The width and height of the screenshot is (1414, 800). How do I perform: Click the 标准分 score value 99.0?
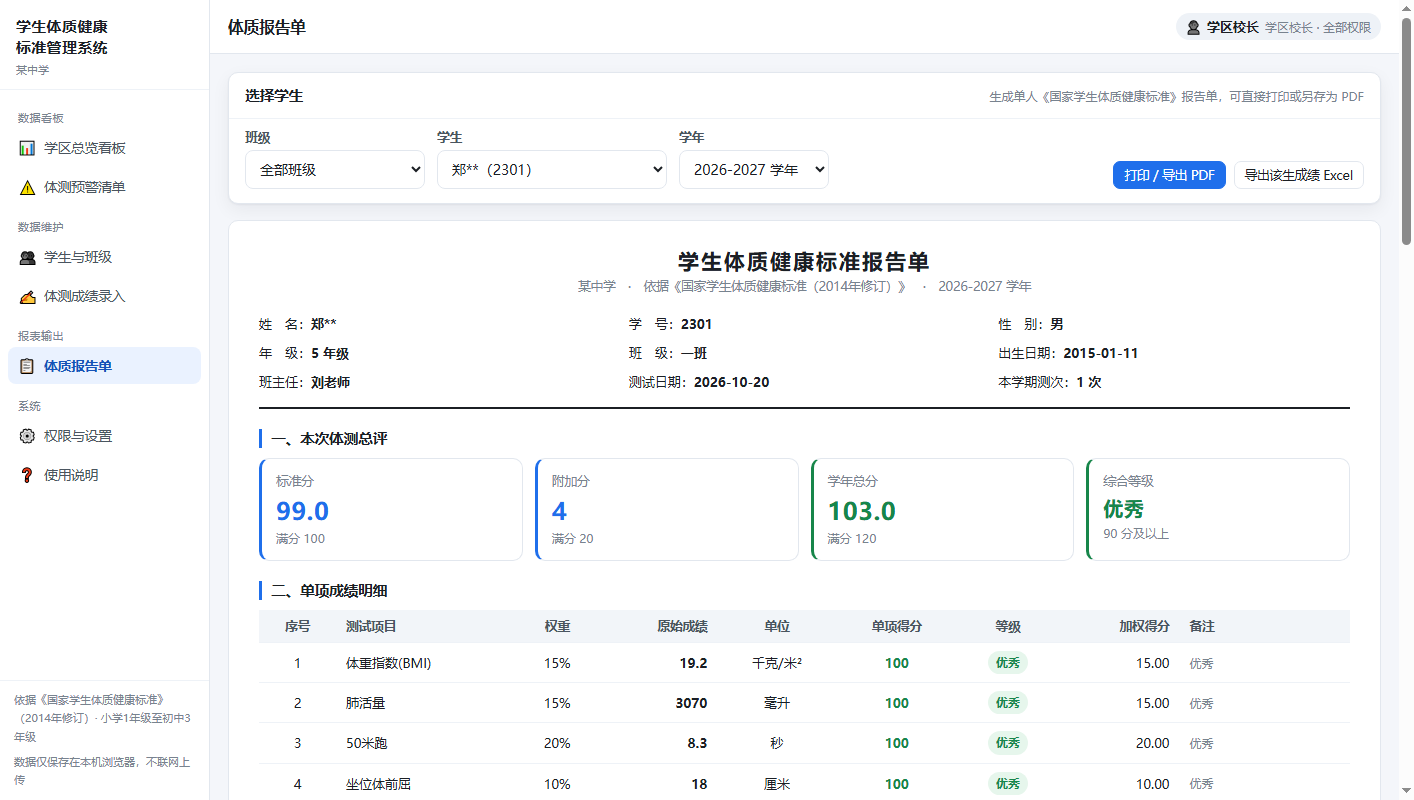click(x=302, y=511)
